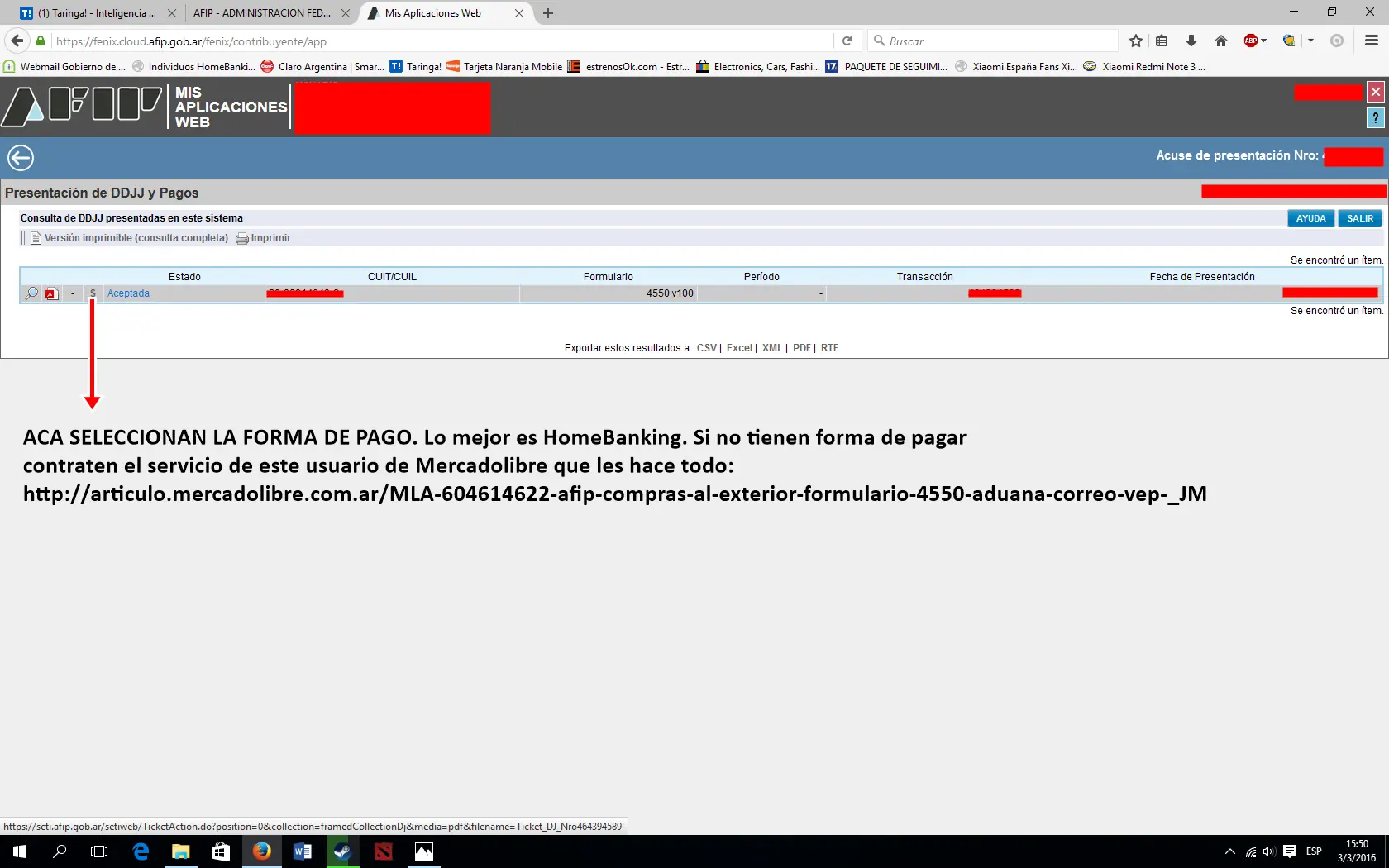Open the downloads arrow icon
This screenshot has height=868, width=1389.
(x=1191, y=41)
